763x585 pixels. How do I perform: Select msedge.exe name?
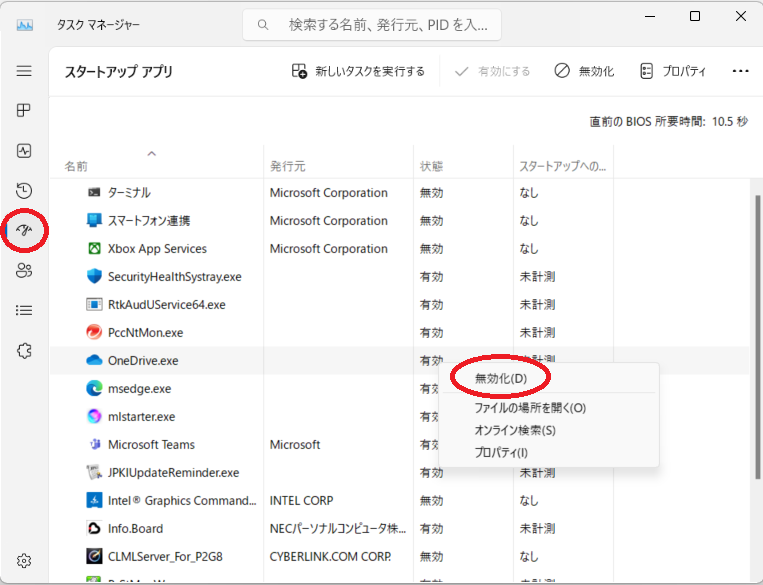pyautogui.click(x=140, y=389)
